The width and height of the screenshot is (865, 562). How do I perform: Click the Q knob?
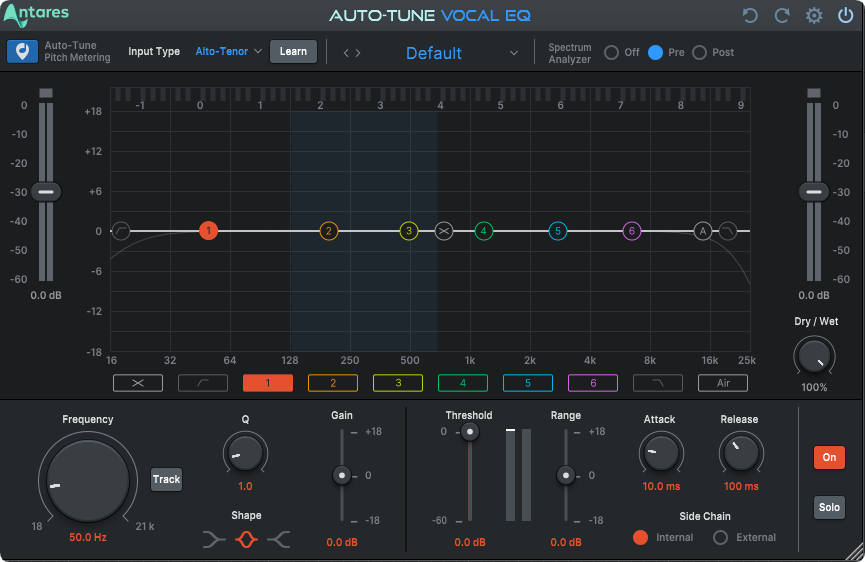coord(245,453)
